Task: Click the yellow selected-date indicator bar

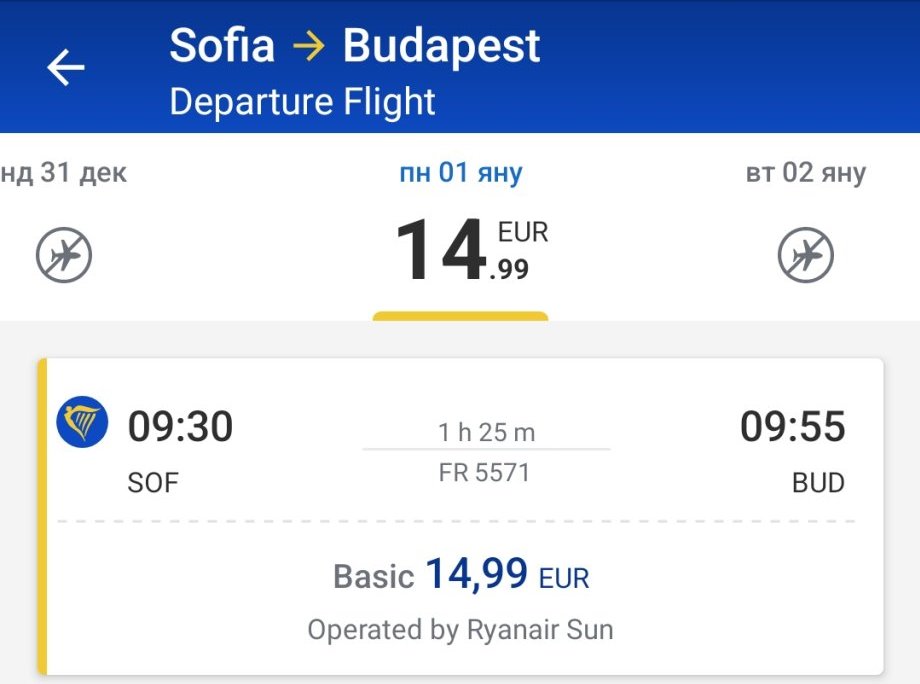Action: [460, 316]
